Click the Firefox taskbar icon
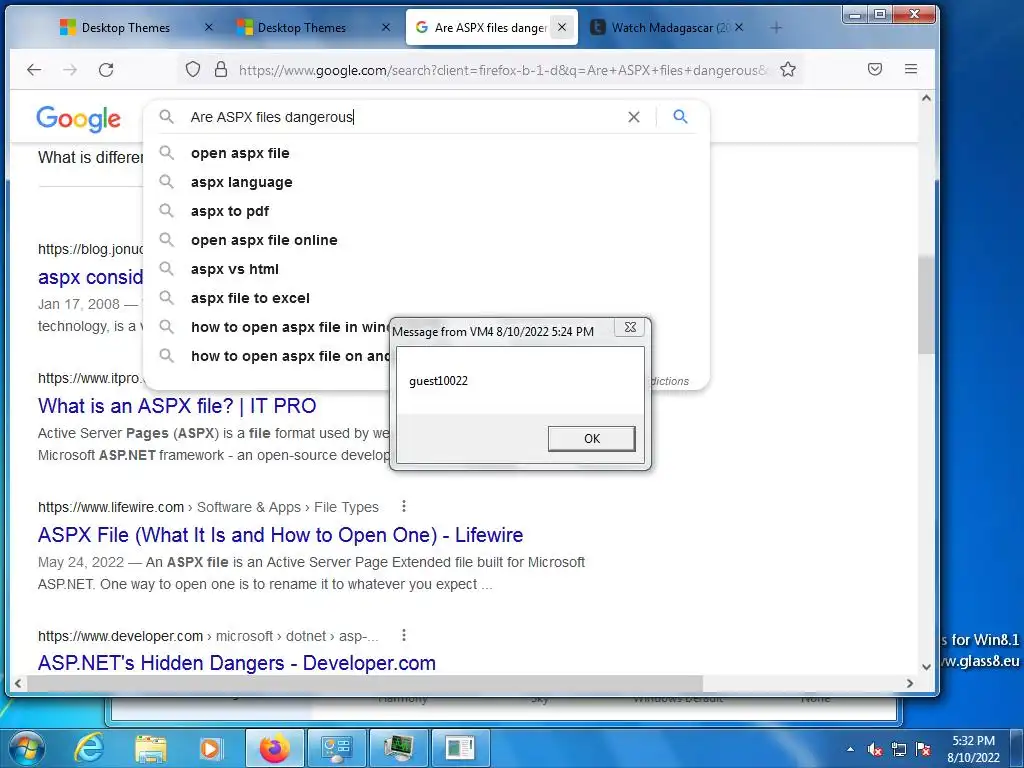The image size is (1024, 768). click(x=274, y=748)
